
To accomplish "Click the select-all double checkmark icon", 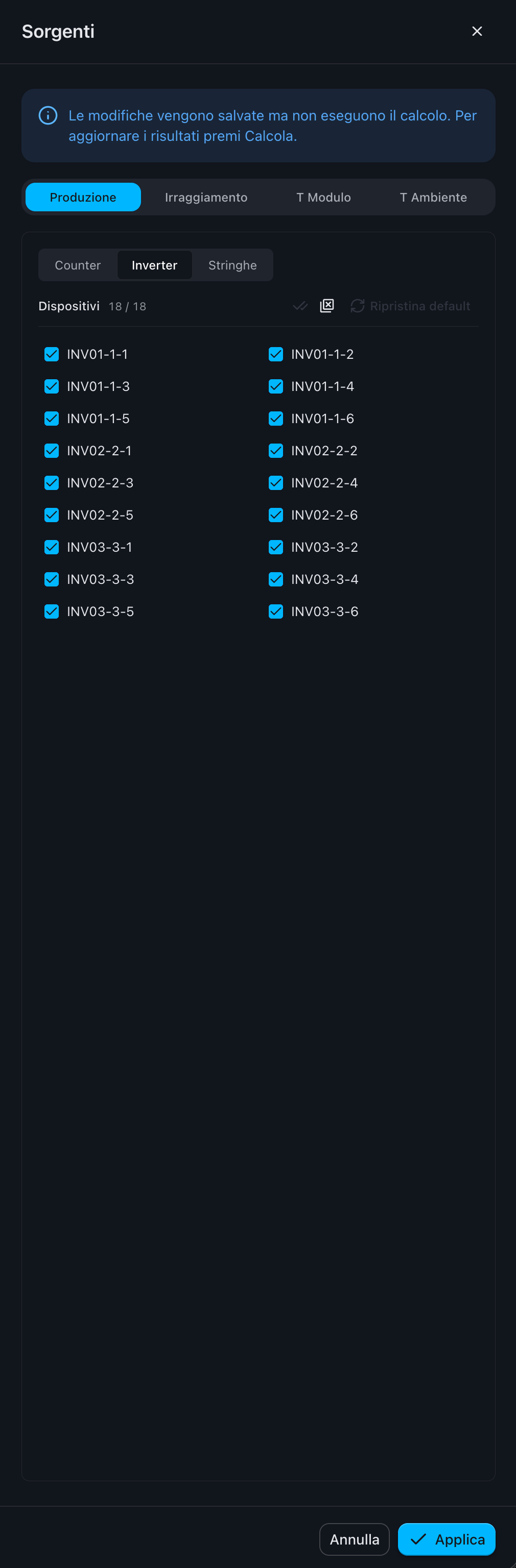I will [x=300, y=306].
